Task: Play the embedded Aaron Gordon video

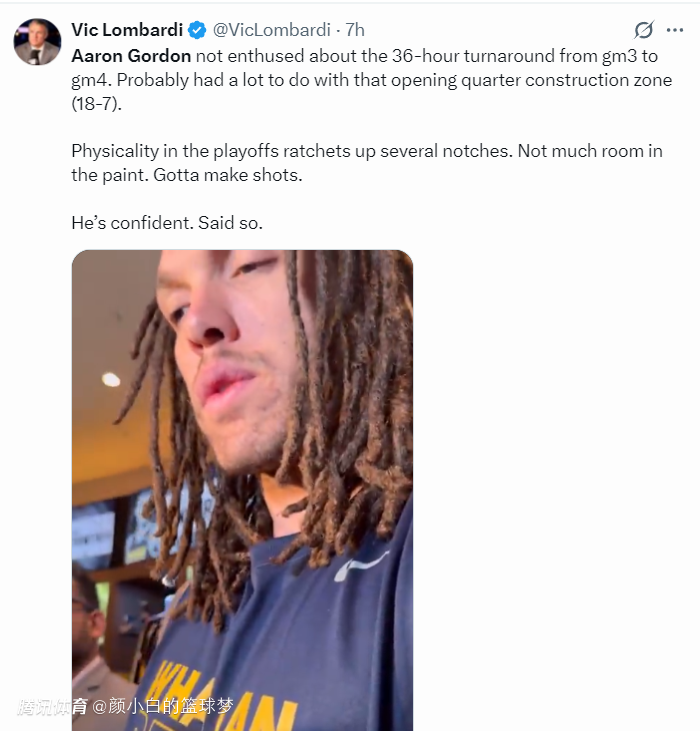Action: tap(242, 490)
